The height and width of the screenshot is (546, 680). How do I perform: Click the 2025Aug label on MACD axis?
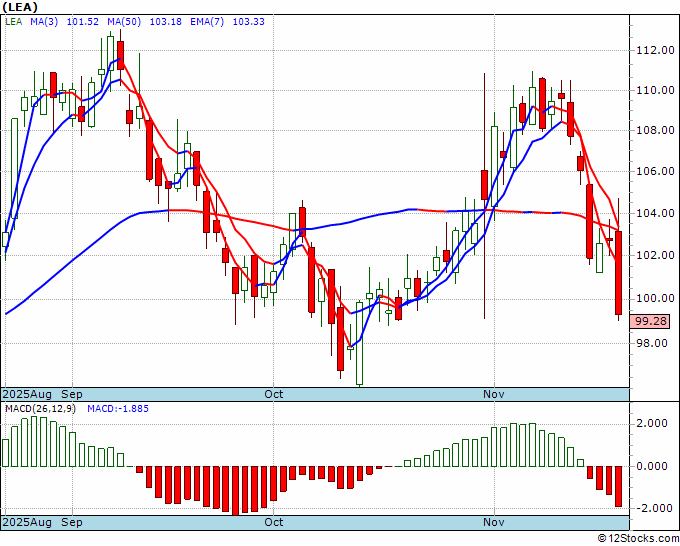27,522
